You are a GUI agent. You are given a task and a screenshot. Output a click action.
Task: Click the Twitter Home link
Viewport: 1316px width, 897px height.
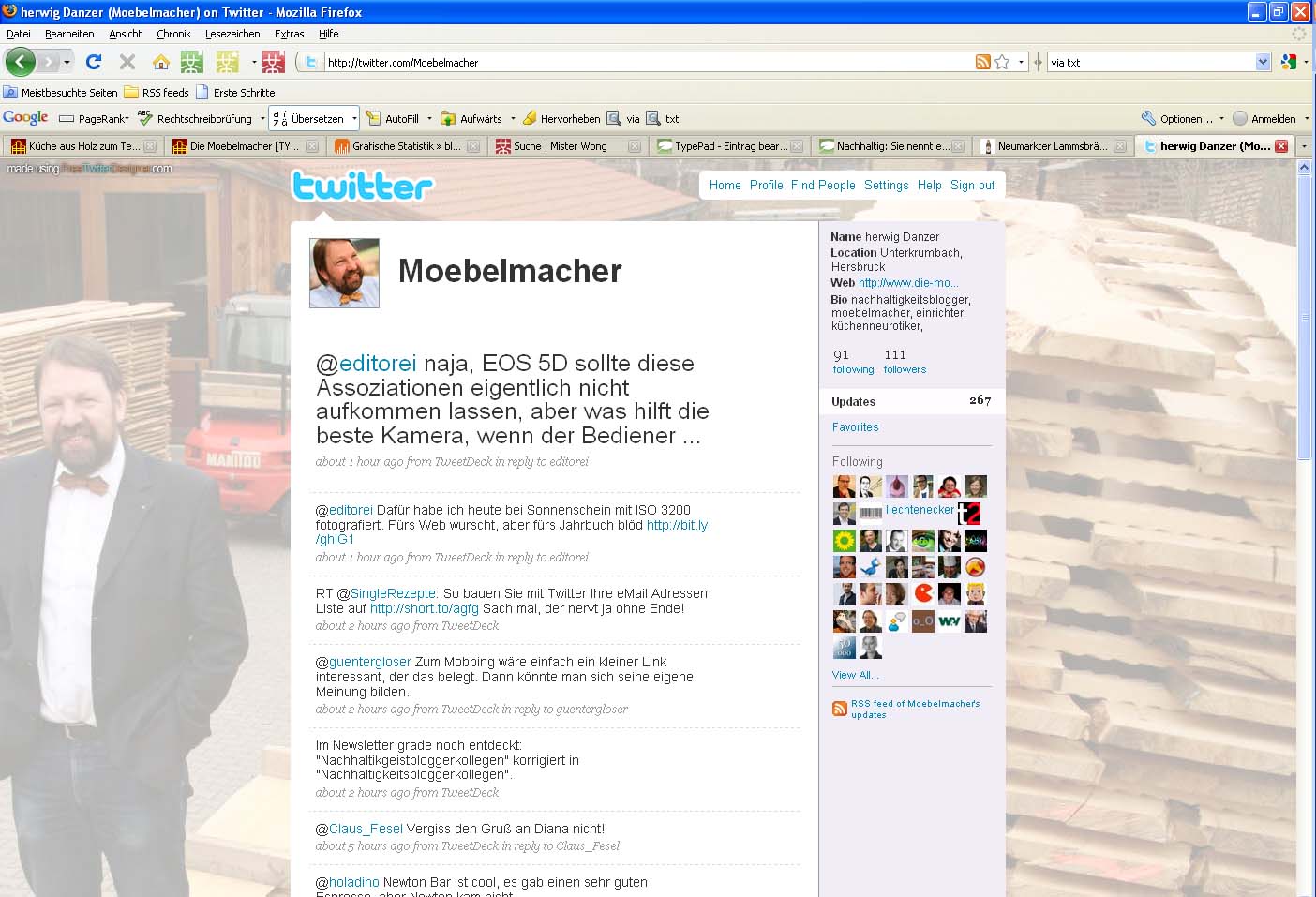tap(725, 186)
